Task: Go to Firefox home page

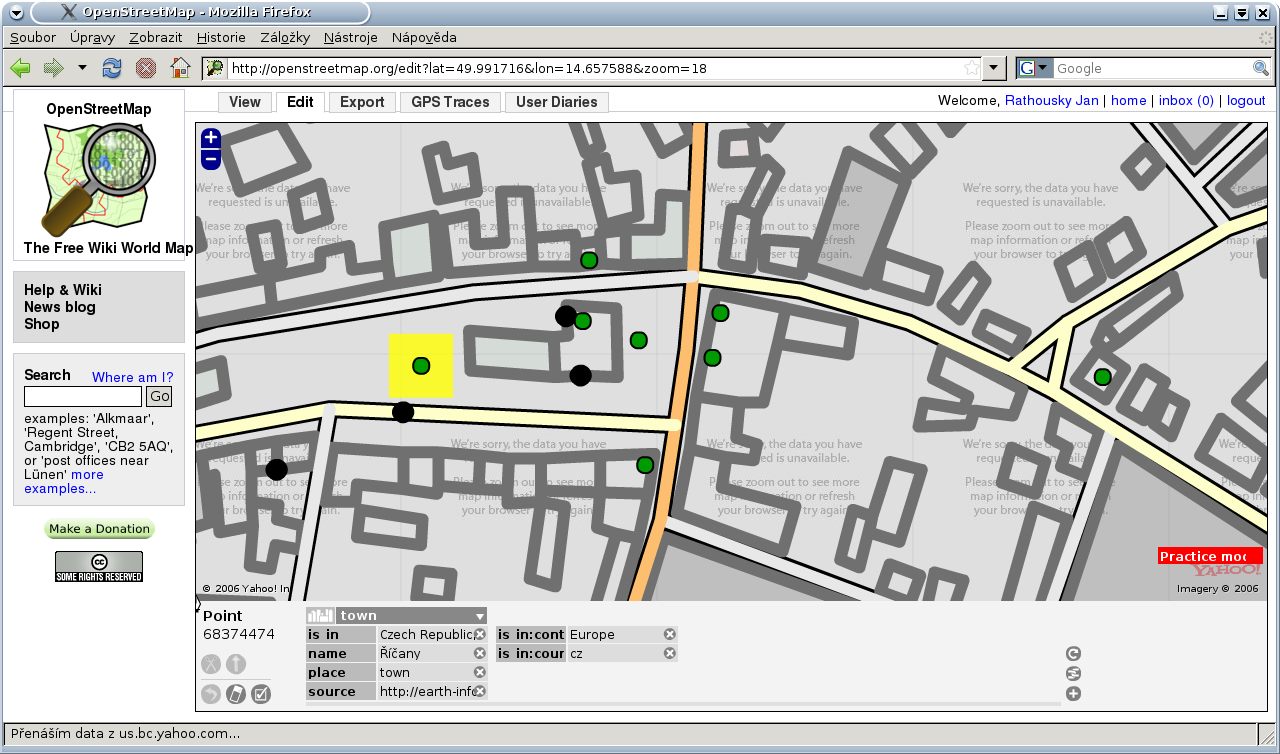Action: point(180,68)
